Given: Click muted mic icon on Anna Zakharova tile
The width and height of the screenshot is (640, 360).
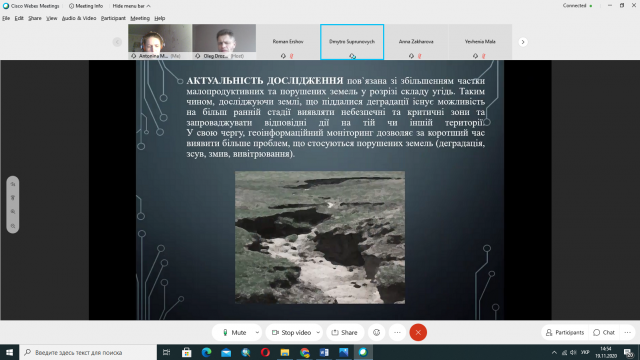Looking at the screenshot, I should point(420,56).
